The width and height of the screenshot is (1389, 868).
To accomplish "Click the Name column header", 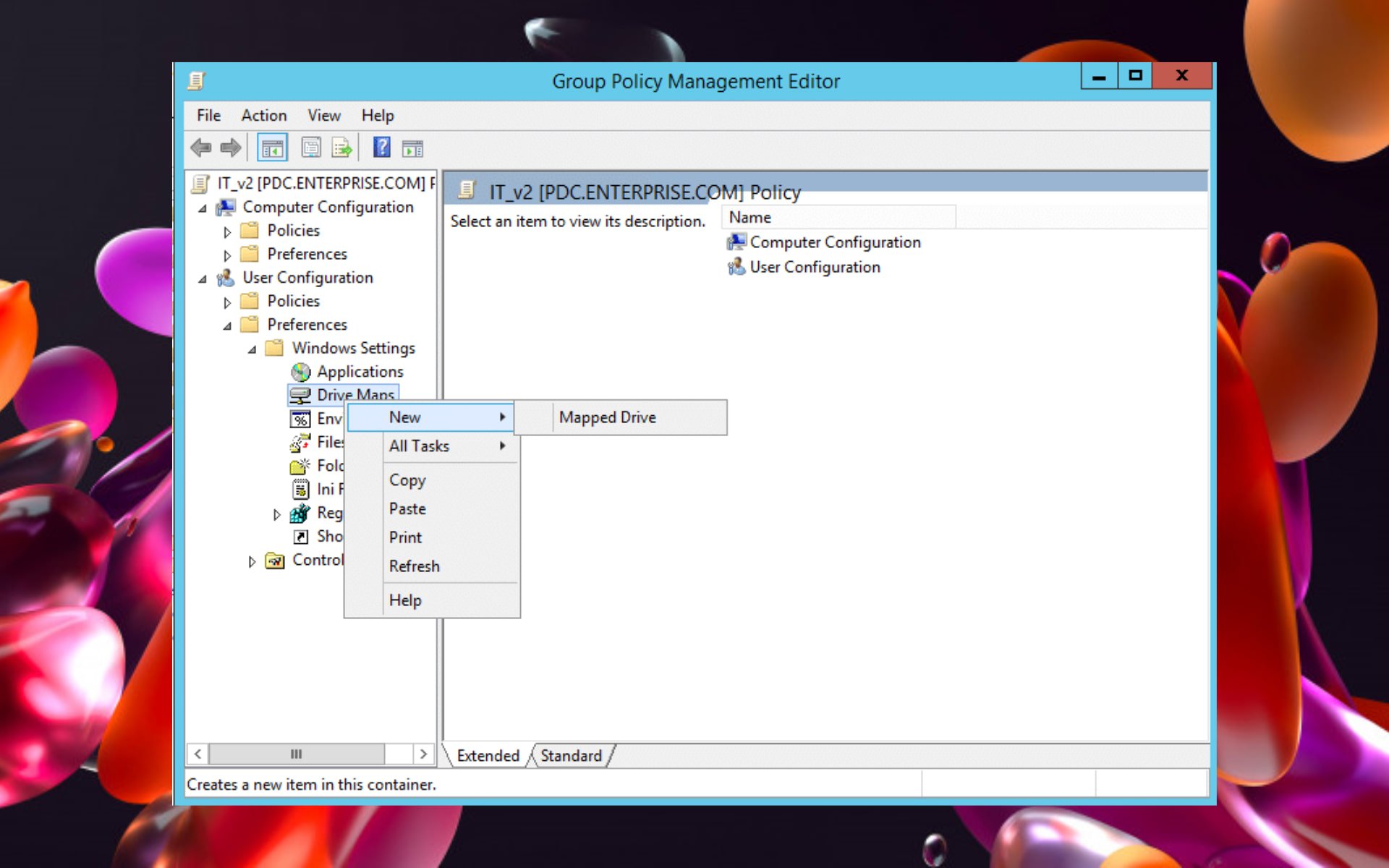I will click(838, 218).
